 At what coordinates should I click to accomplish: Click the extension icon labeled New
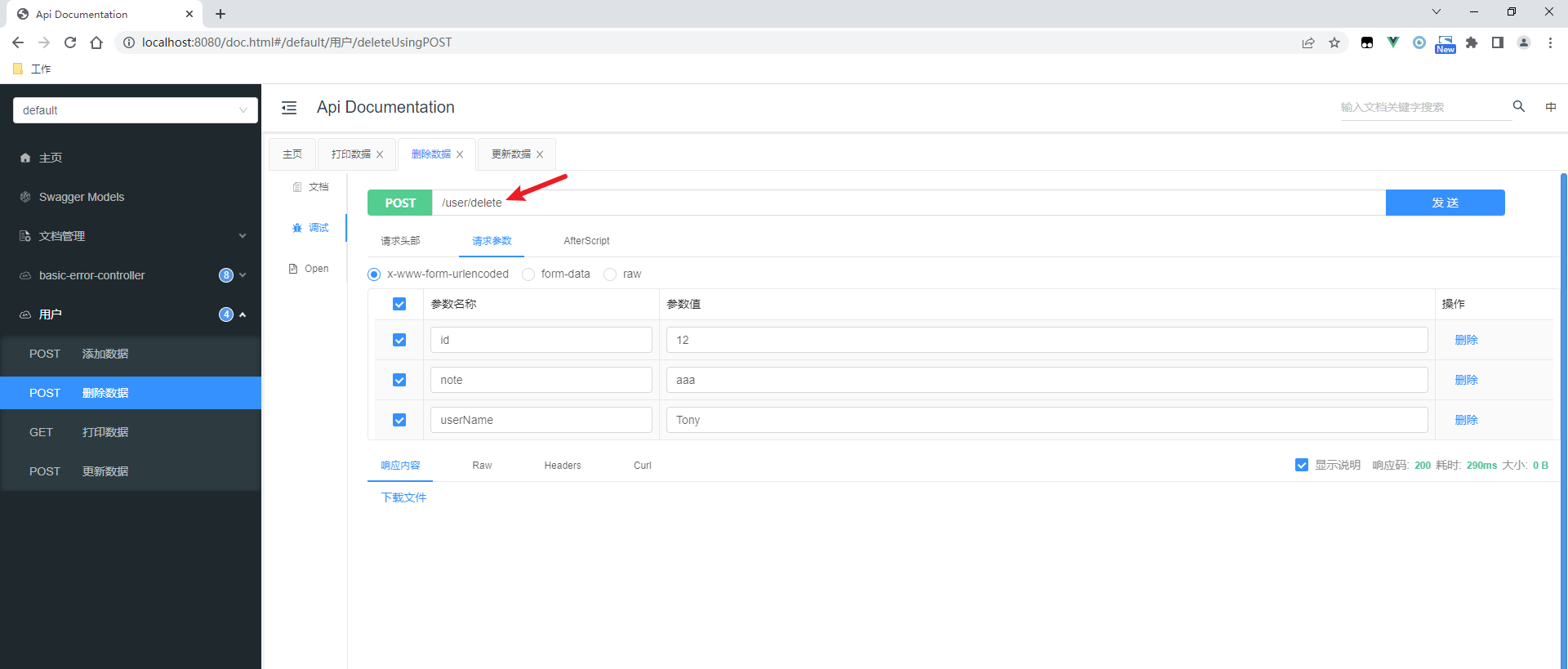pos(1445,43)
